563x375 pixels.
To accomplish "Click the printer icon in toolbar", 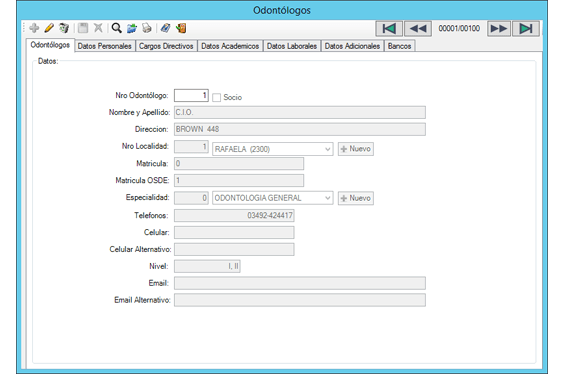I will click(x=147, y=28).
